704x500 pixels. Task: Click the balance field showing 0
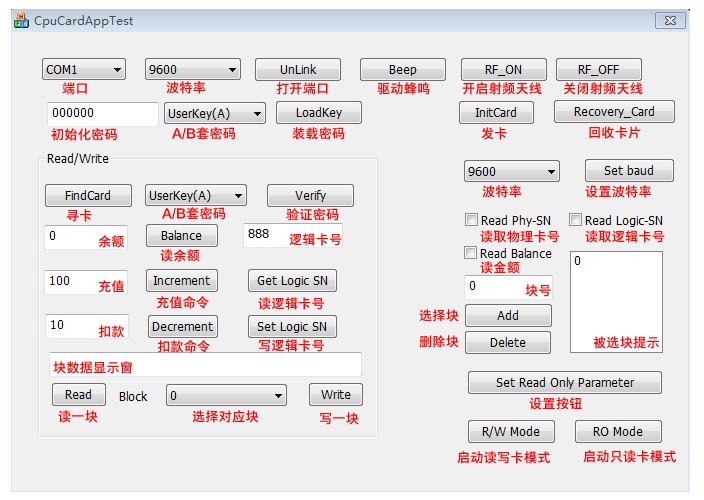[86, 237]
